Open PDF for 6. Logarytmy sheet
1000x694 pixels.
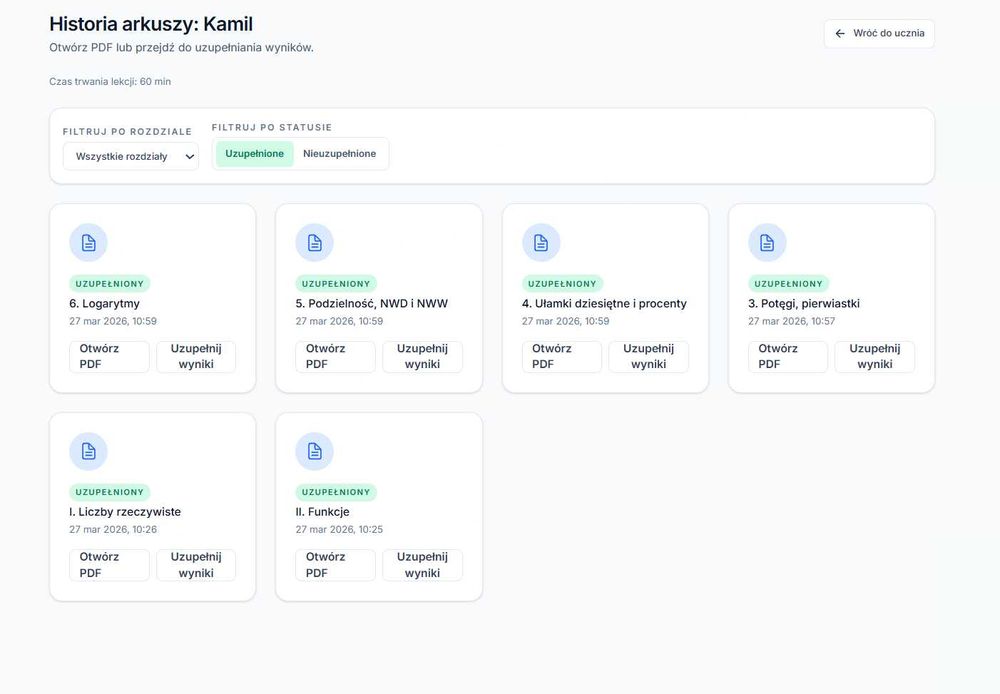109,357
